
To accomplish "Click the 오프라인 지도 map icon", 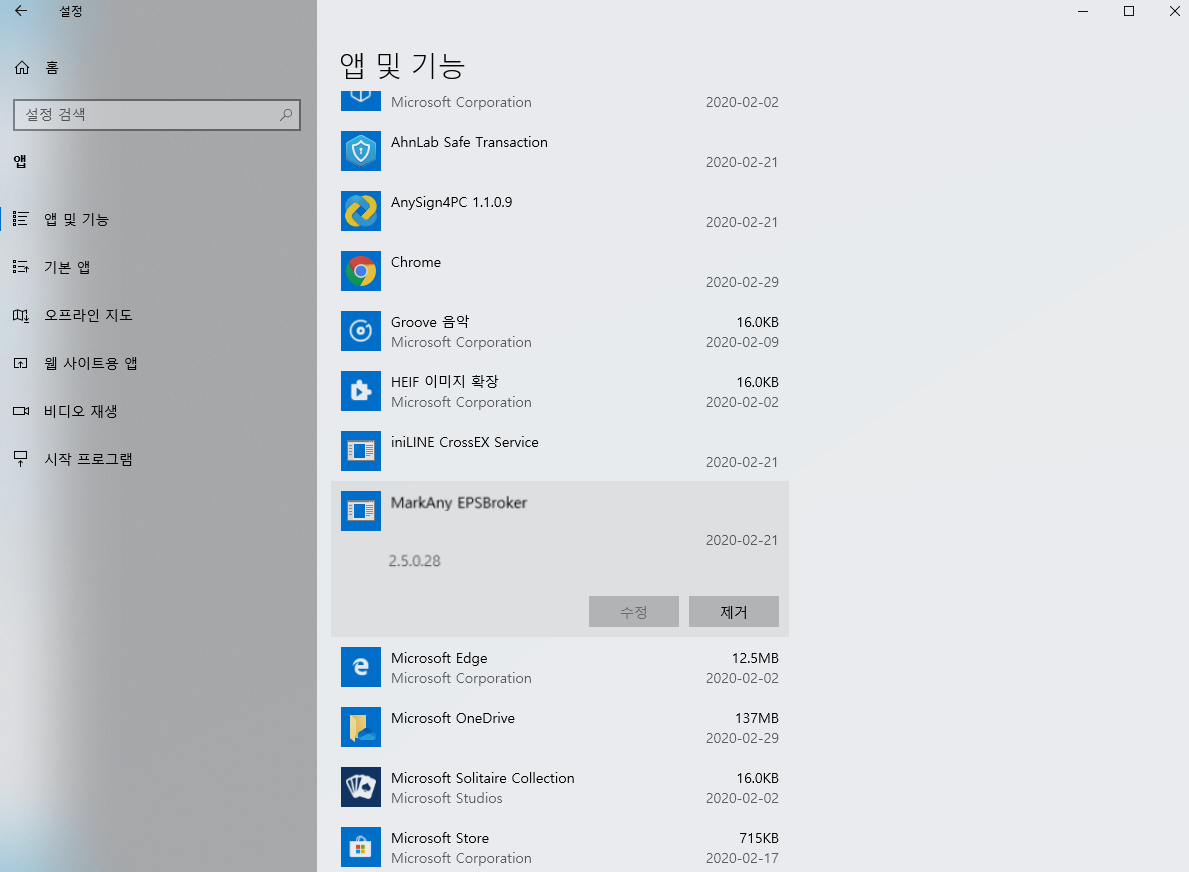I will 20,315.
